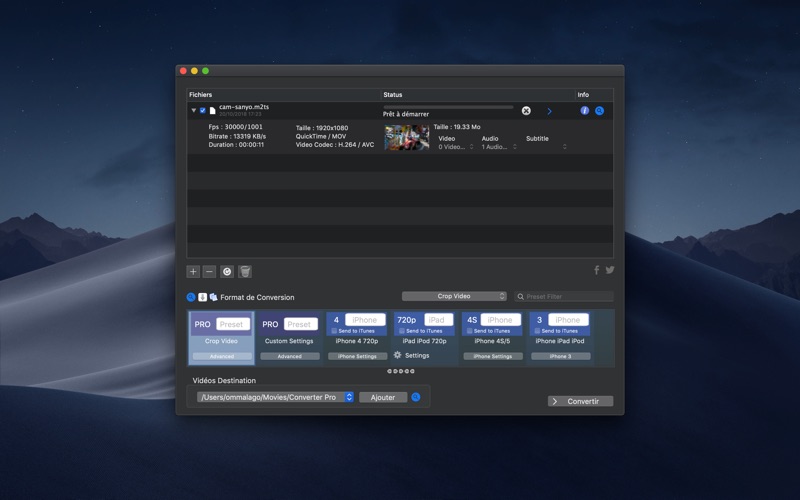Screen dimensions: 800x500
Task: Click the copy presets icon near Format de Conversion
Action: tap(213, 297)
